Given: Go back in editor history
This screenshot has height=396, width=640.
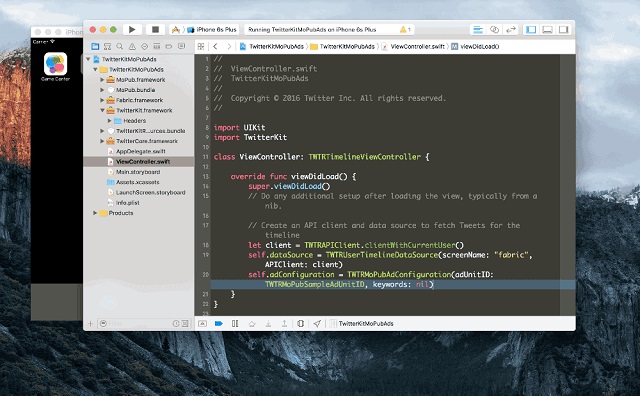Looking at the screenshot, I should pos(215,47).
